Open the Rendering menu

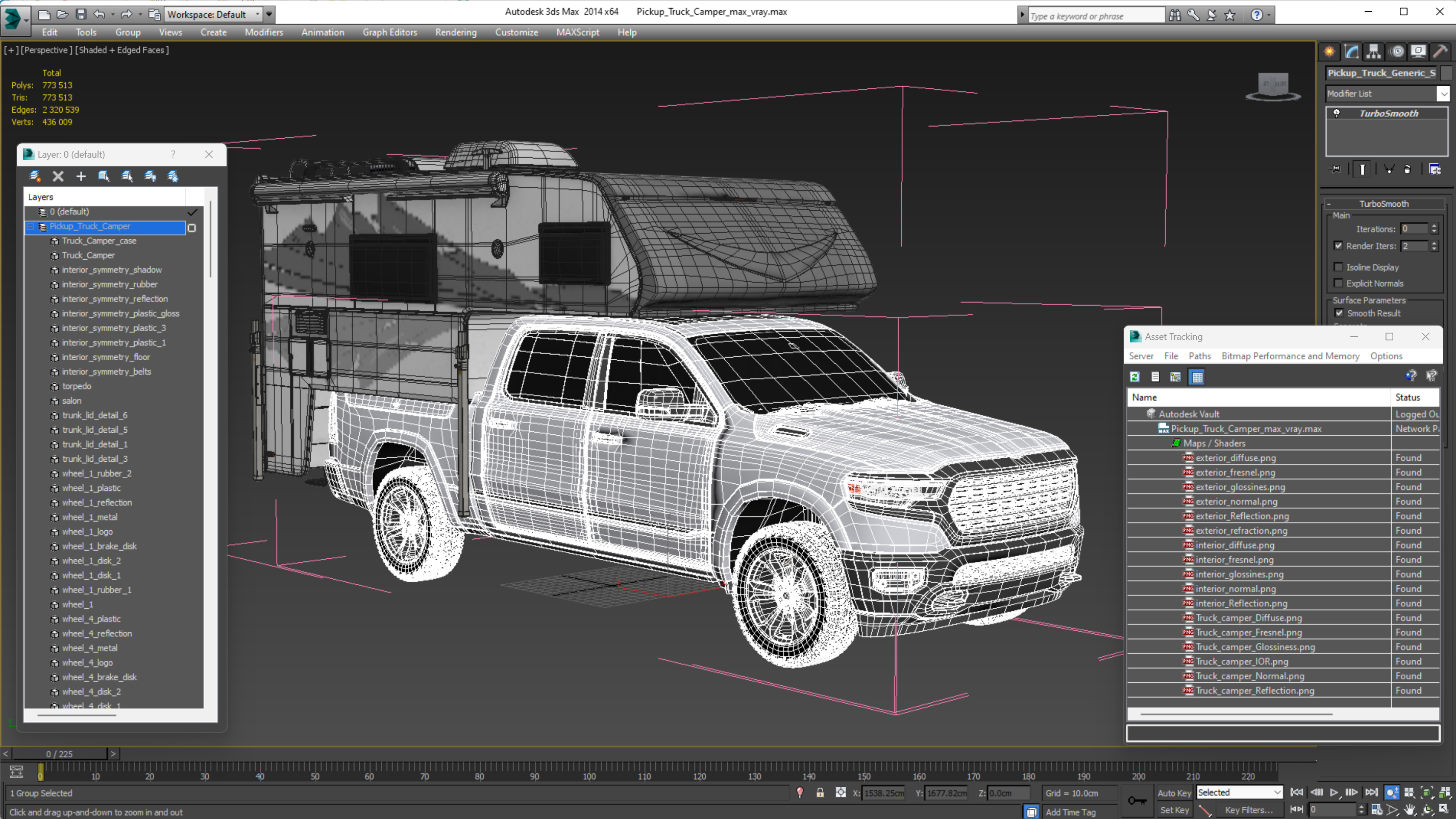tap(455, 32)
